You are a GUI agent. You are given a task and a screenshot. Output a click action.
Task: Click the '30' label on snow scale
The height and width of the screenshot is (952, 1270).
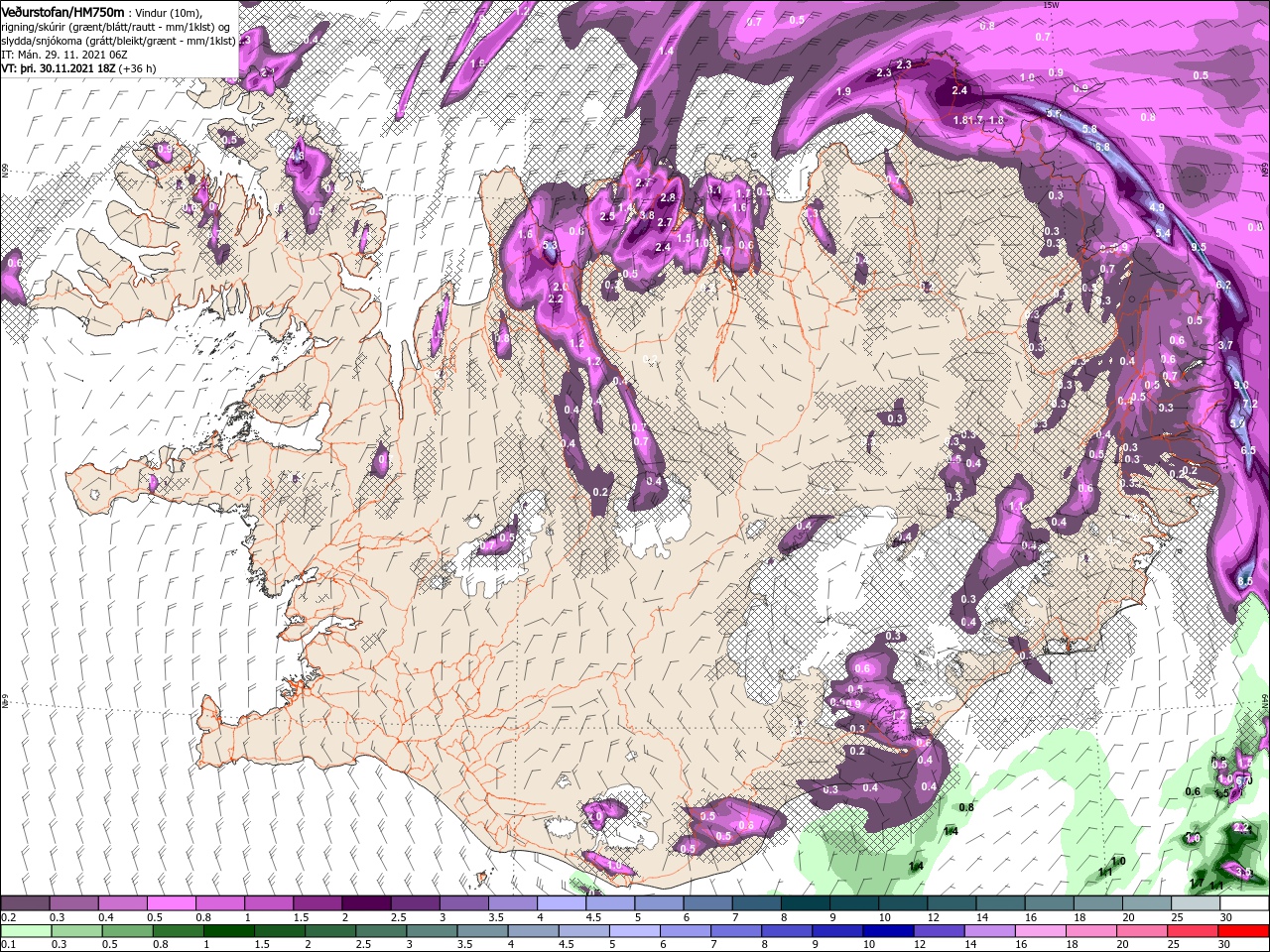[1226, 917]
